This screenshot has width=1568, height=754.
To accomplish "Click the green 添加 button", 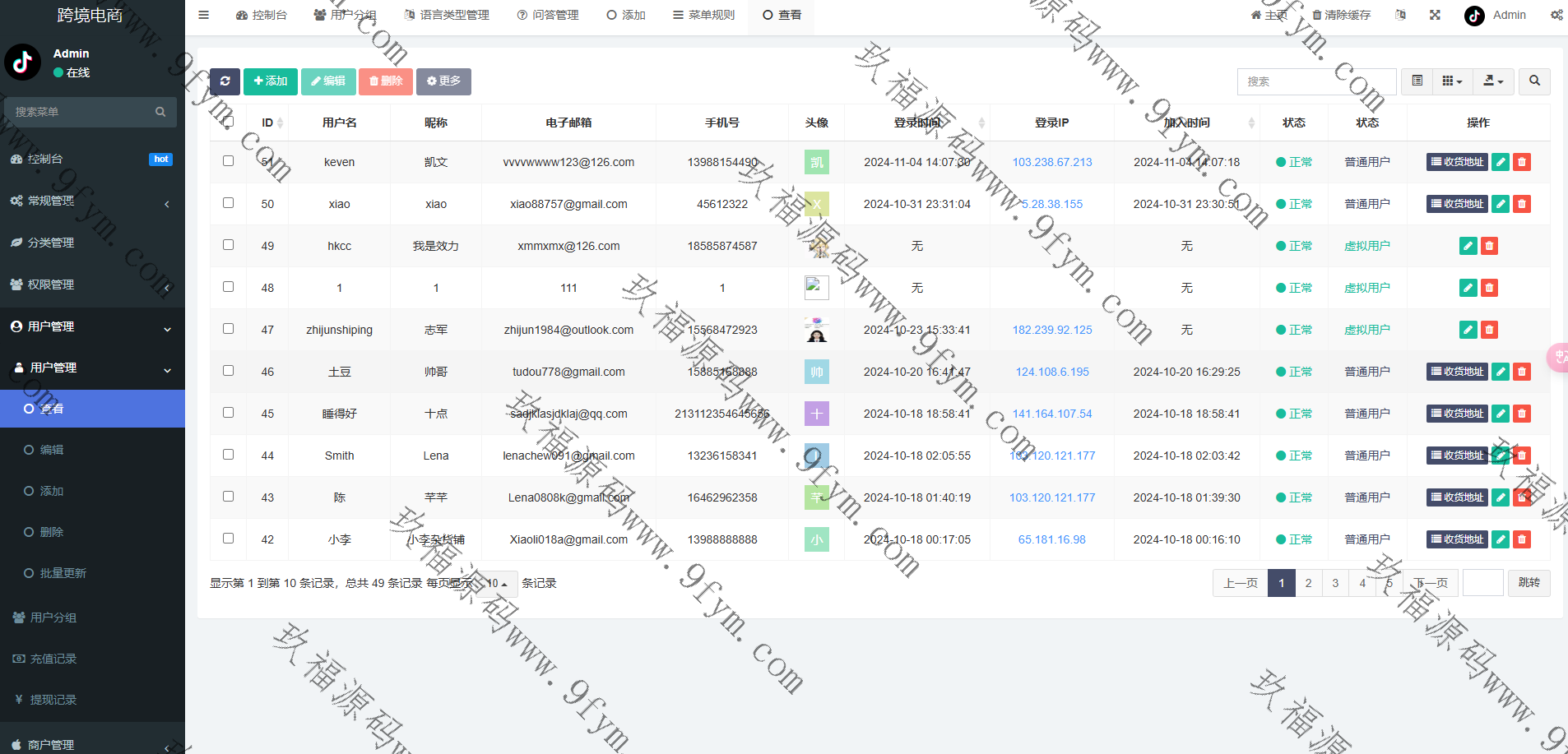I will pos(271,81).
